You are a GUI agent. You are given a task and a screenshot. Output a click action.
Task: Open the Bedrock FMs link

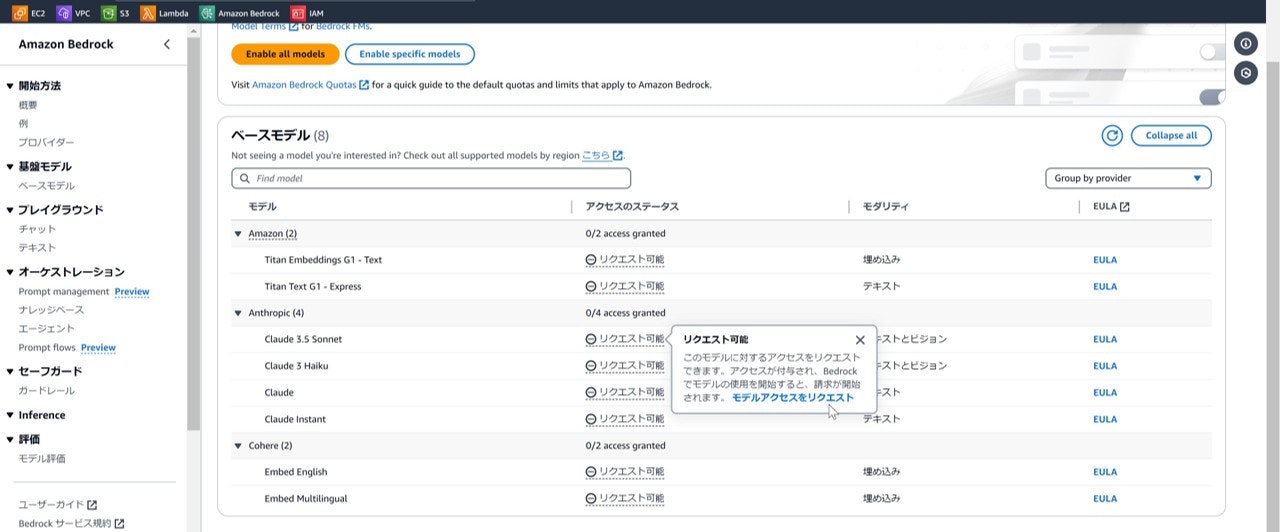point(343,26)
